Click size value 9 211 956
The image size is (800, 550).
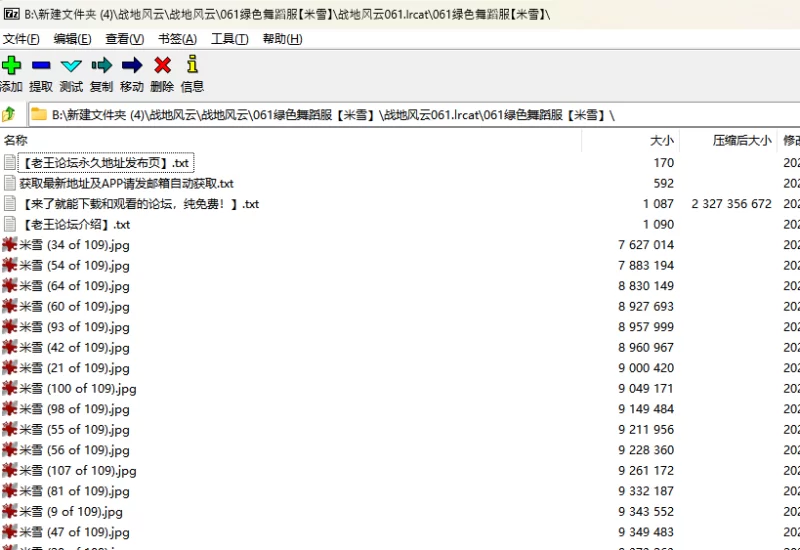tap(646, 430)
